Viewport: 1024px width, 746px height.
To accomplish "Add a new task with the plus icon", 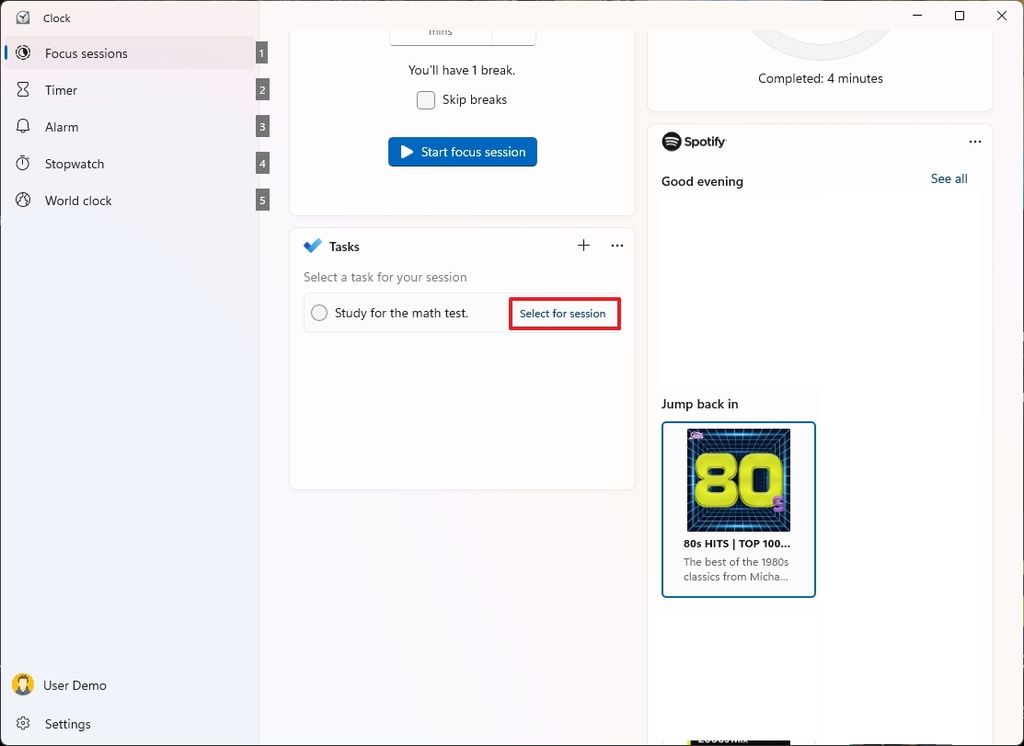I will [583, 245].
